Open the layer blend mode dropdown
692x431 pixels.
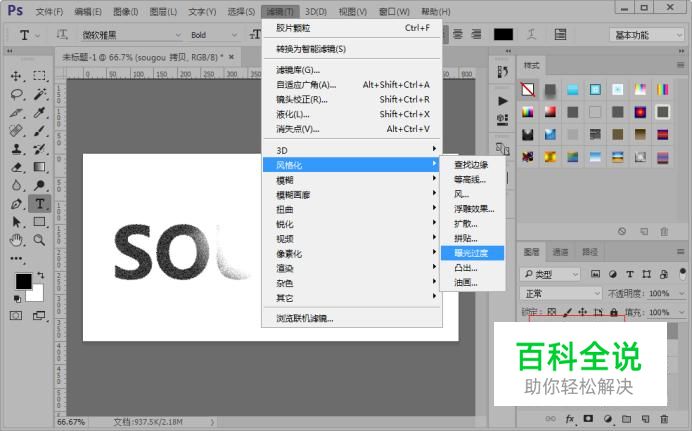(561, 293)
